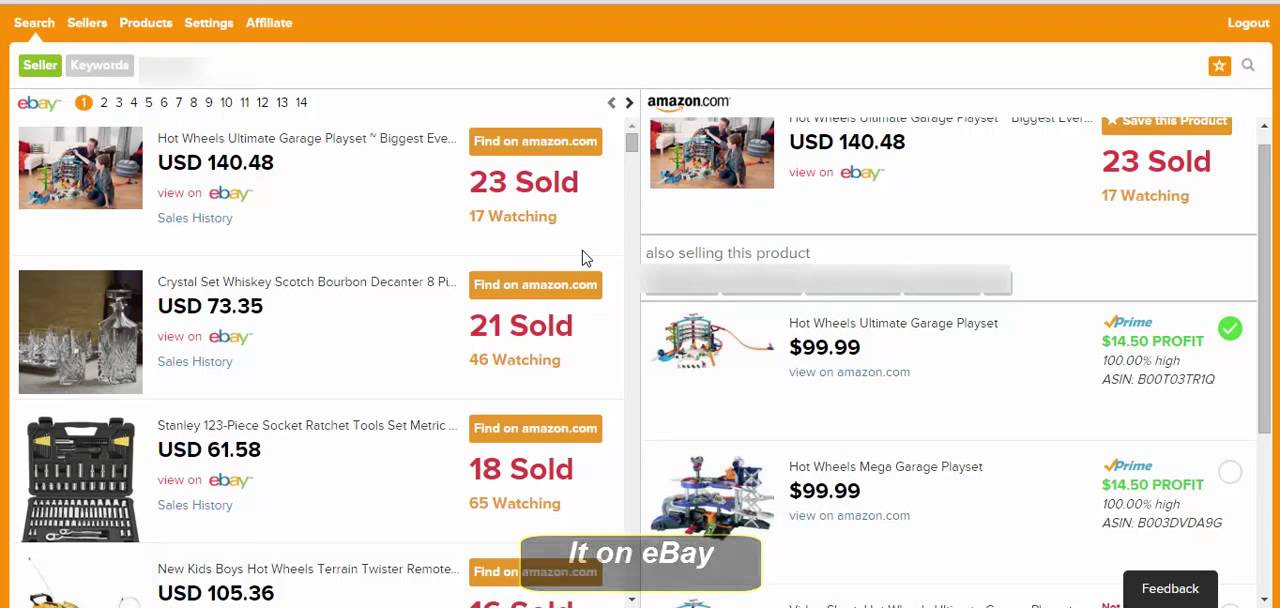Click the eBay logo beside Hot Wheels listing

tap(230, 194)
